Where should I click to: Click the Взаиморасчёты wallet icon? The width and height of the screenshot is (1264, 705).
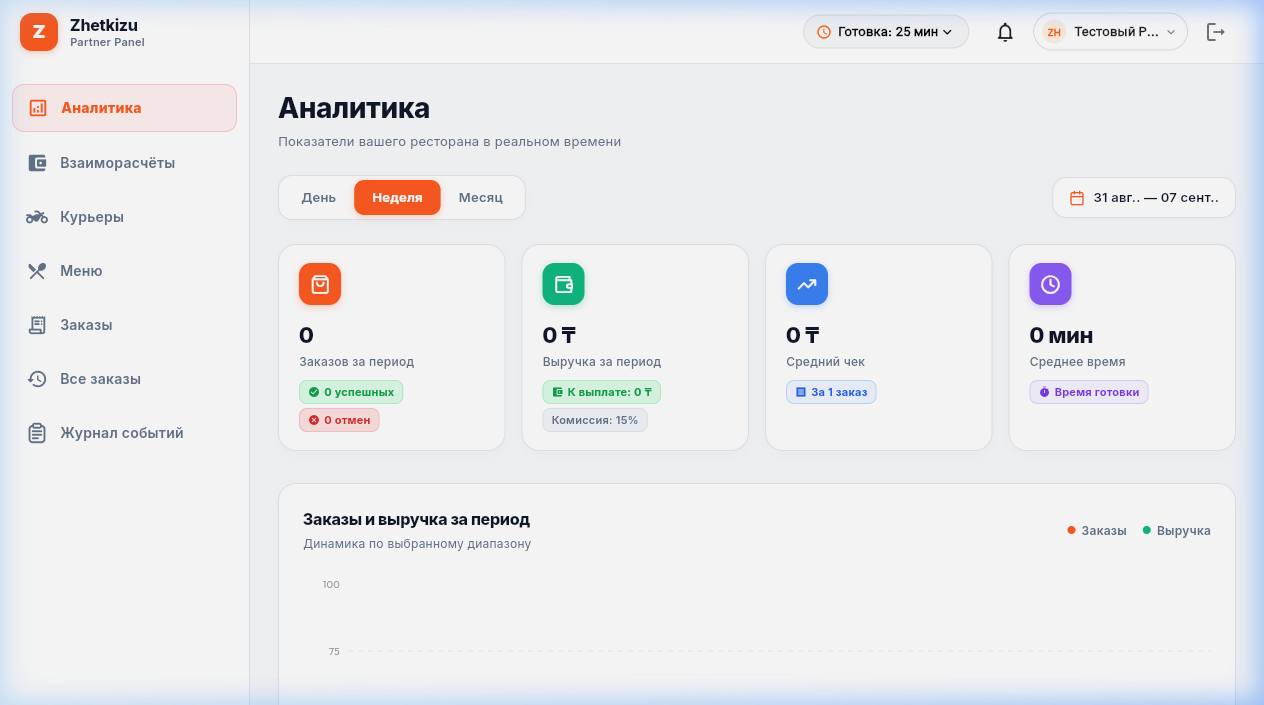coord(38,163)
